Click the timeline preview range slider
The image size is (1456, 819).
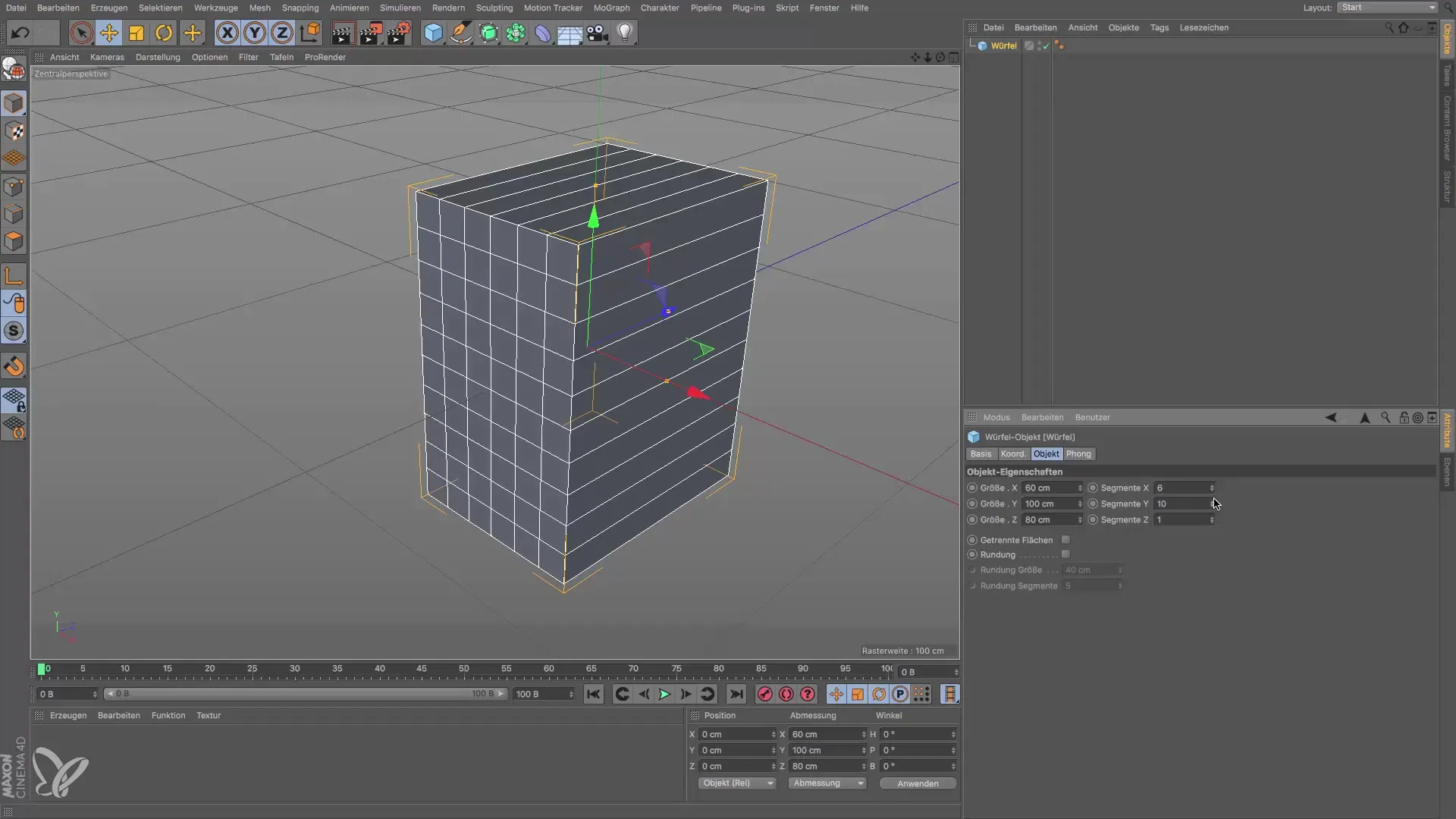305,694
